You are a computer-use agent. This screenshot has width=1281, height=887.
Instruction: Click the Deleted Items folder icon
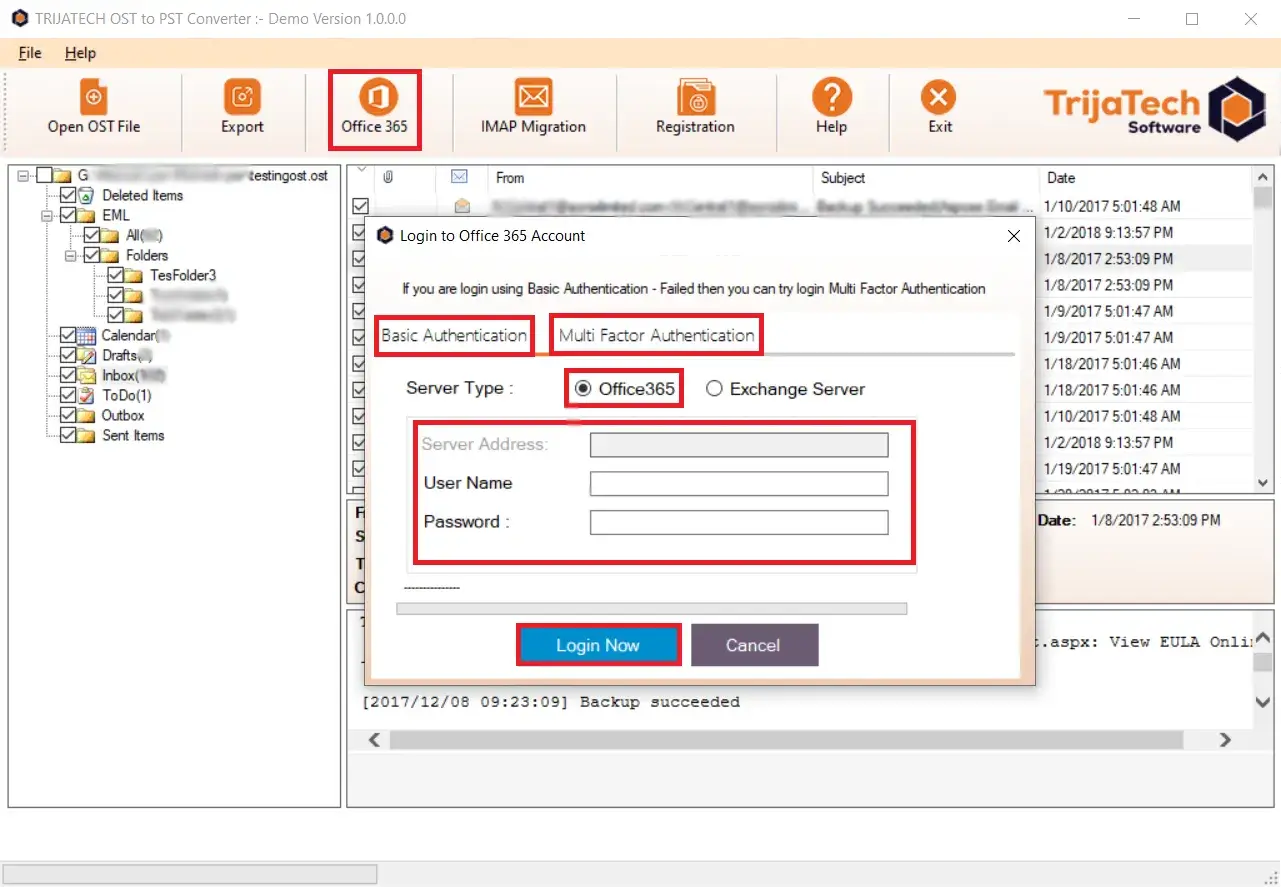tap(87, 195)
